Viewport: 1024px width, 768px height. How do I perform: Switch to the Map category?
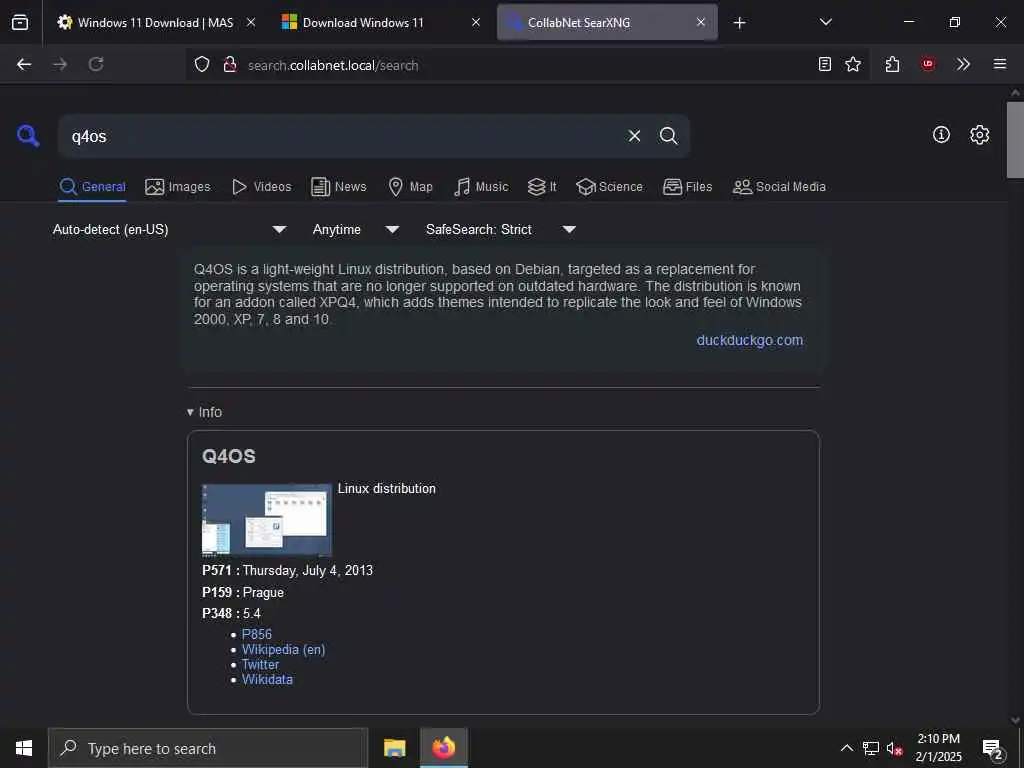[410, 187]
